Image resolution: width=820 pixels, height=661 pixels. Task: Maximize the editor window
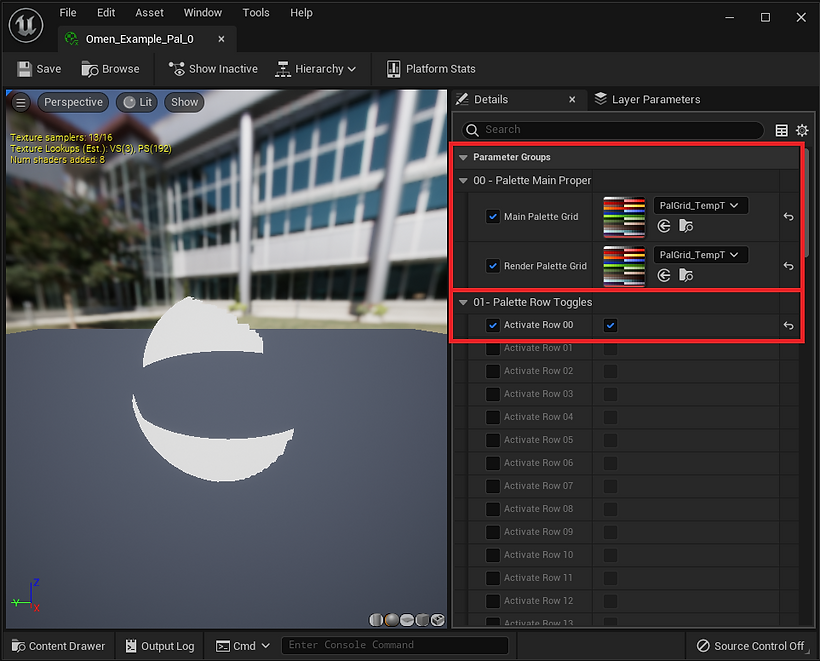765,17
